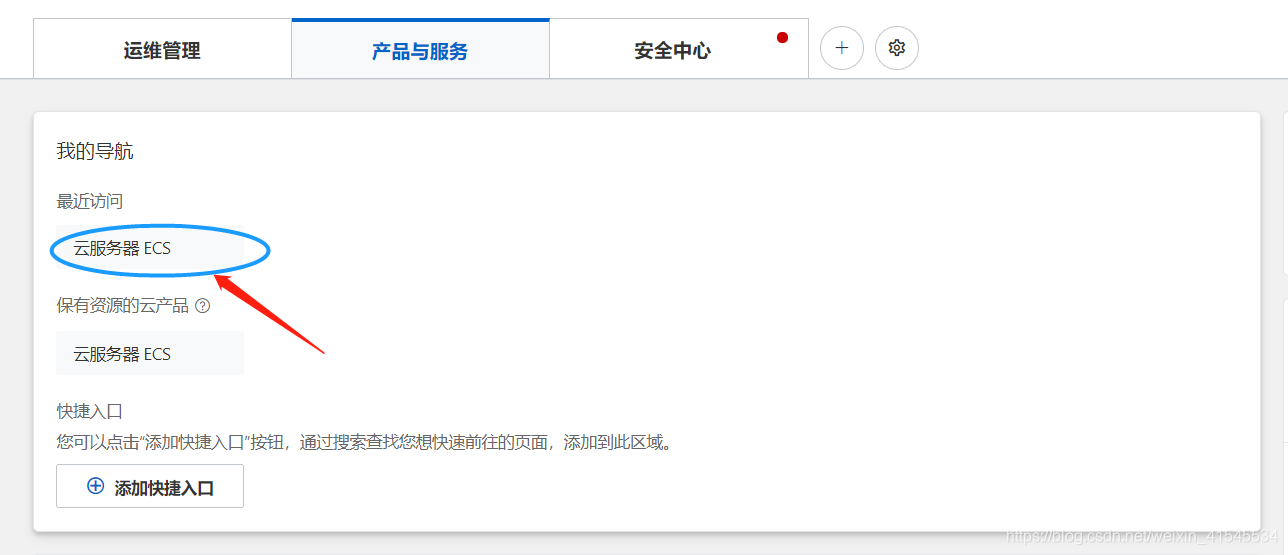Open 云服务器 ECS under 最近访问
Screen dimensions: 1288x555
coord(150,248)
